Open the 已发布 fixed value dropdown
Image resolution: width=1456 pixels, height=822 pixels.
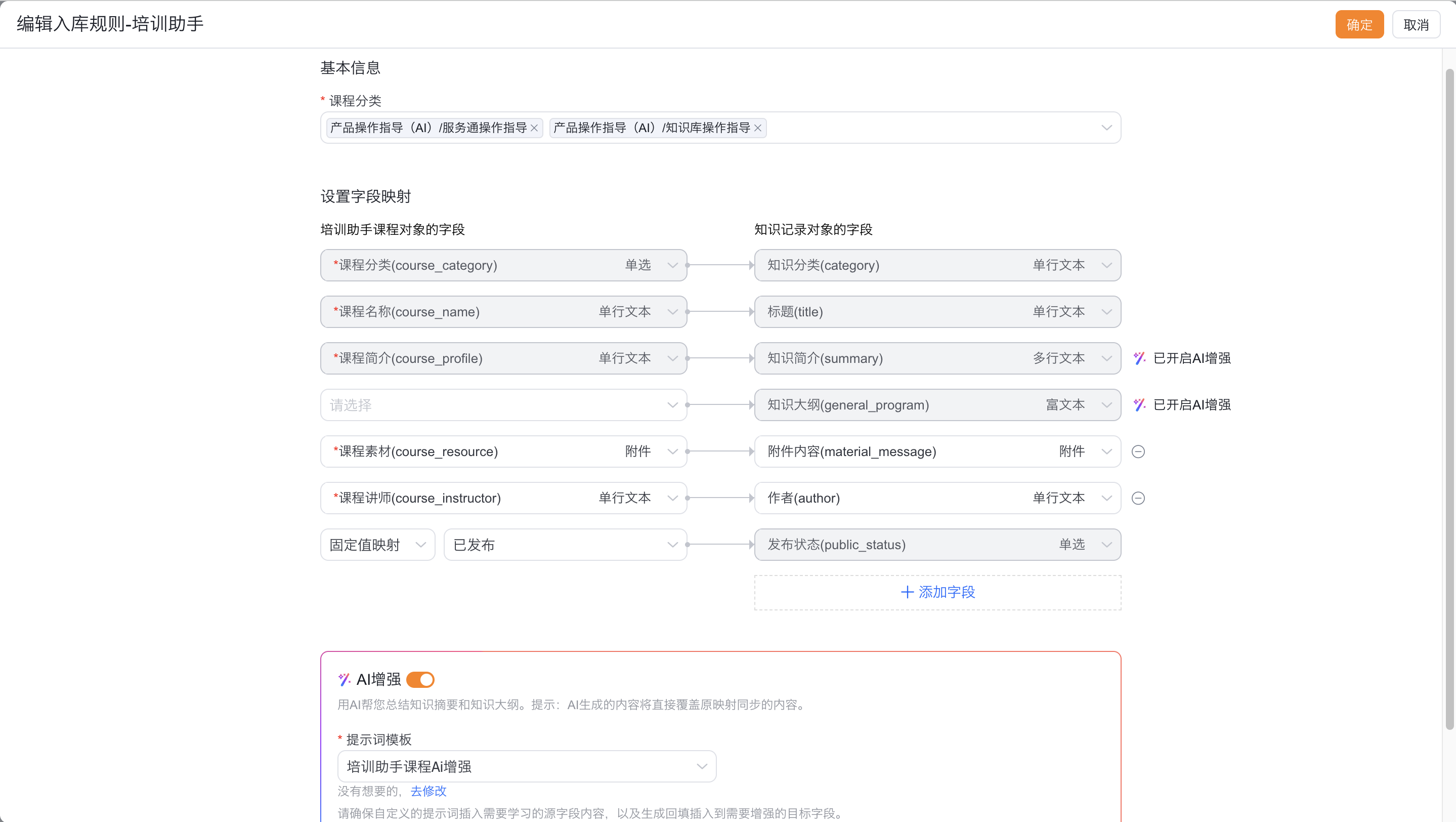click(565, 545)
